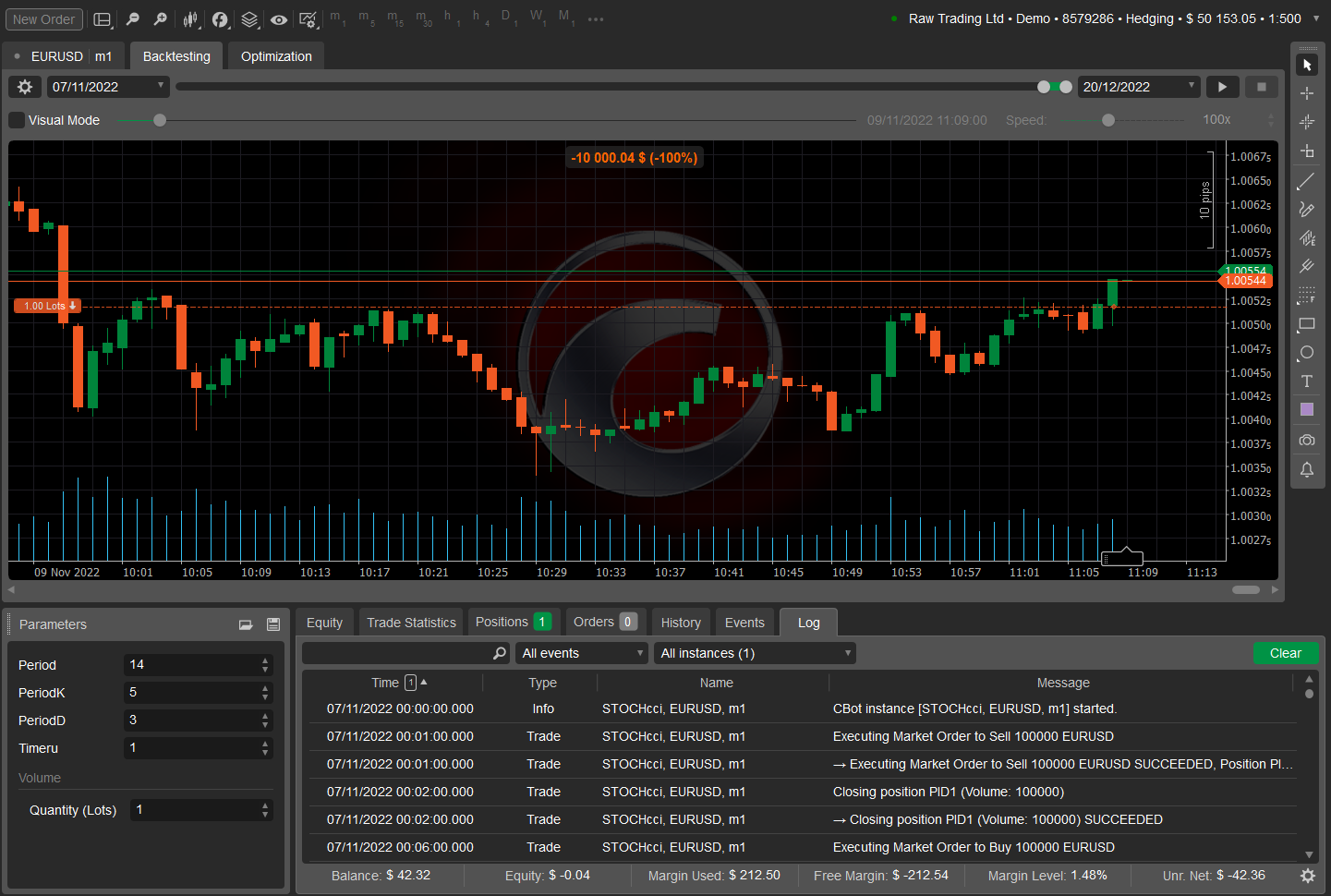Select the trend line drawing tool
This screenshot has height=896, width=1331.
coord(1307,181)
